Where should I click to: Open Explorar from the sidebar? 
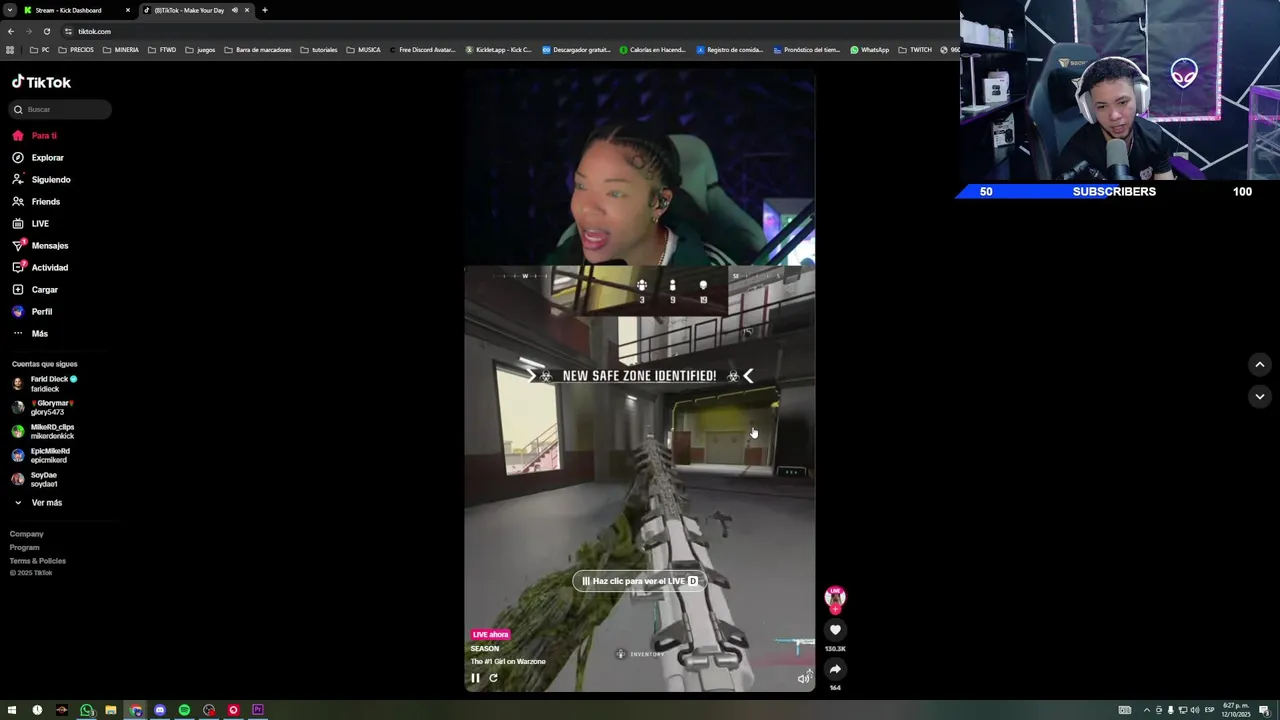point(38,158)
